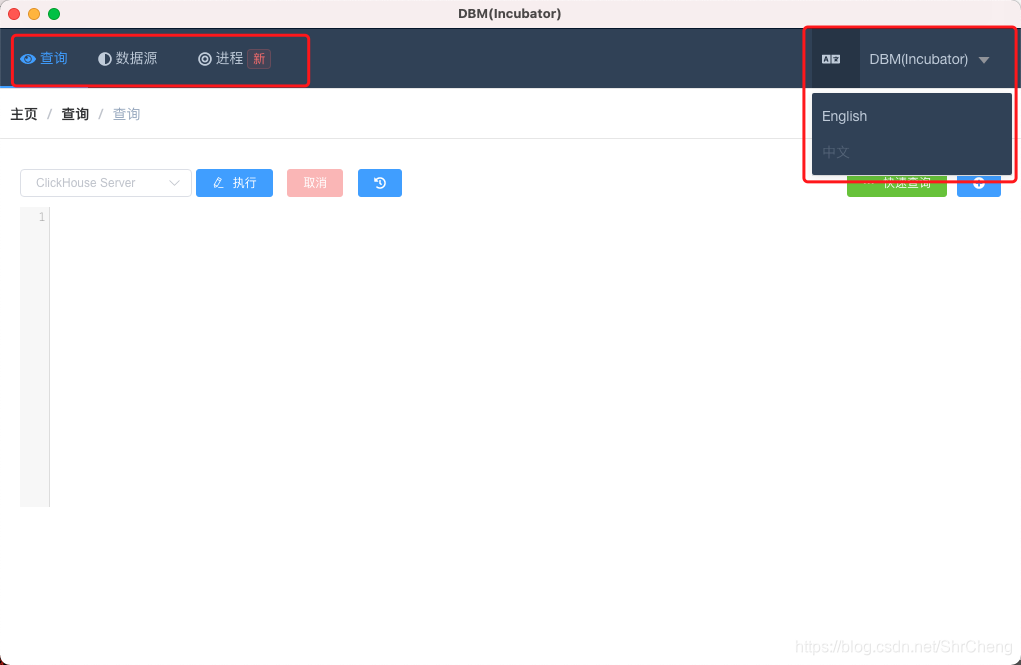1021x665 pixels.
Task: Click the bold 查询 breadcrumb link
Action: tap(75, 114)
